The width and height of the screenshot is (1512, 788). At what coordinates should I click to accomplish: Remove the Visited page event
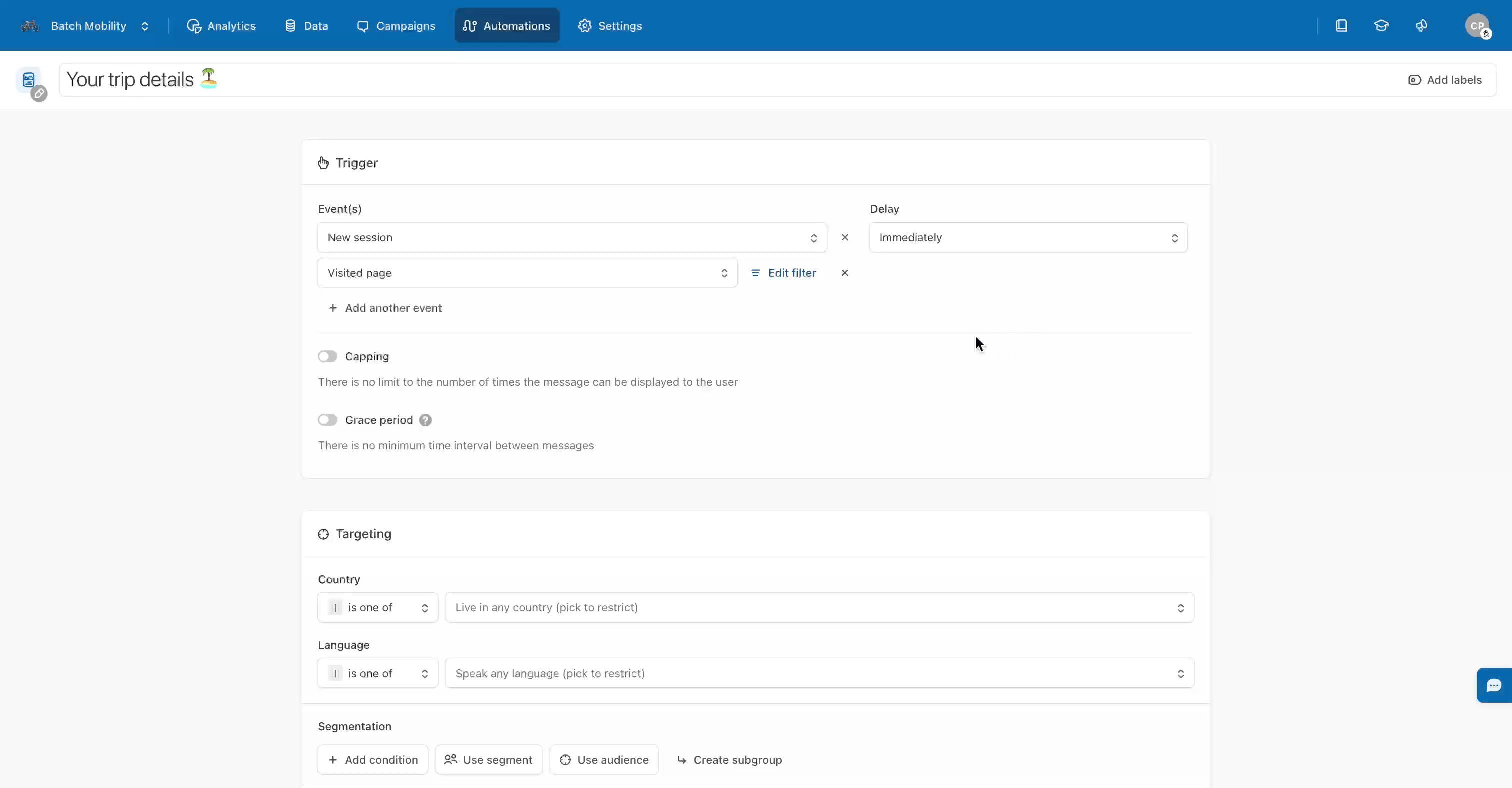point(844,273)
